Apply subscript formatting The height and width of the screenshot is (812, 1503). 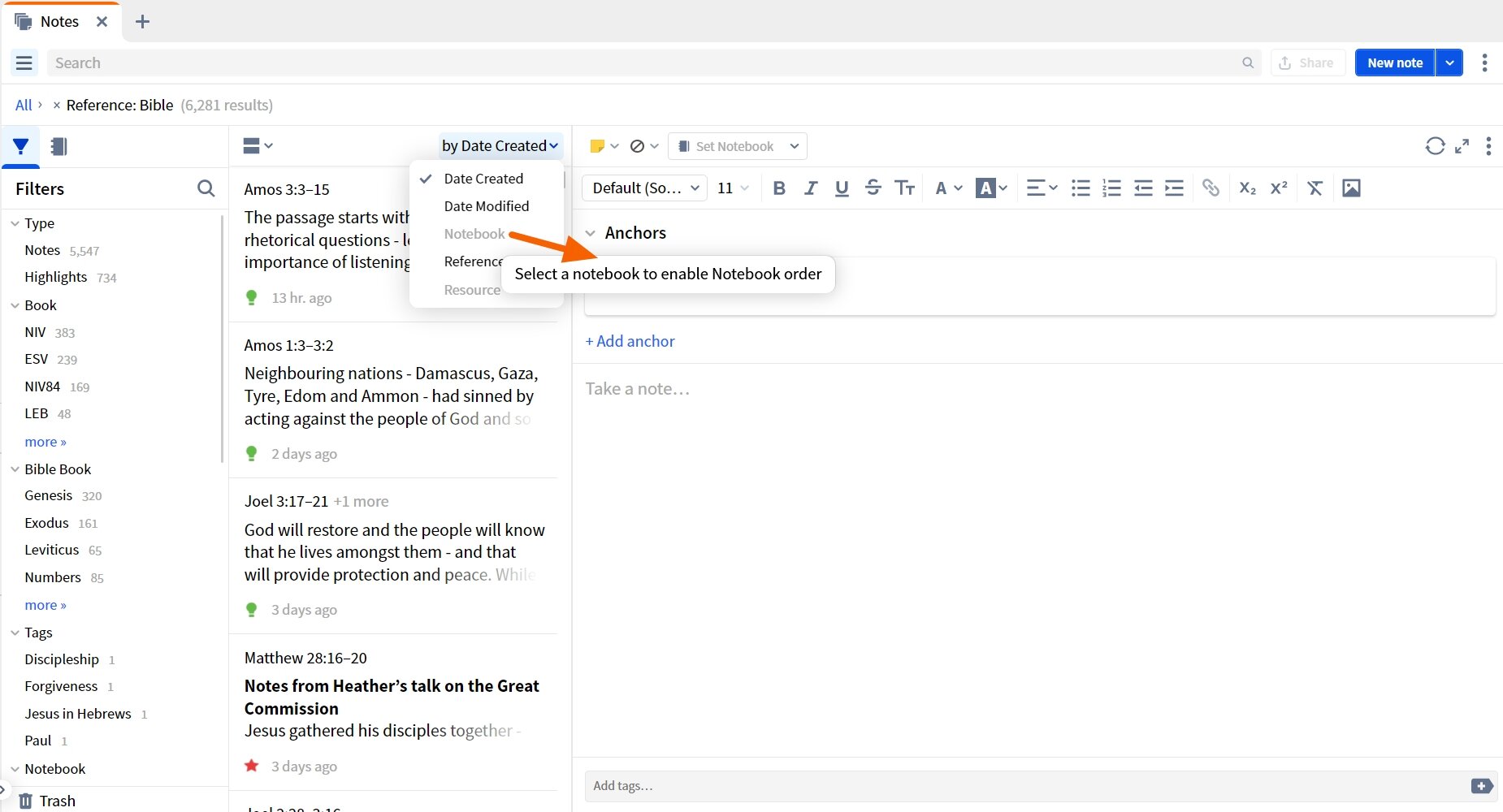[1248, 188]
